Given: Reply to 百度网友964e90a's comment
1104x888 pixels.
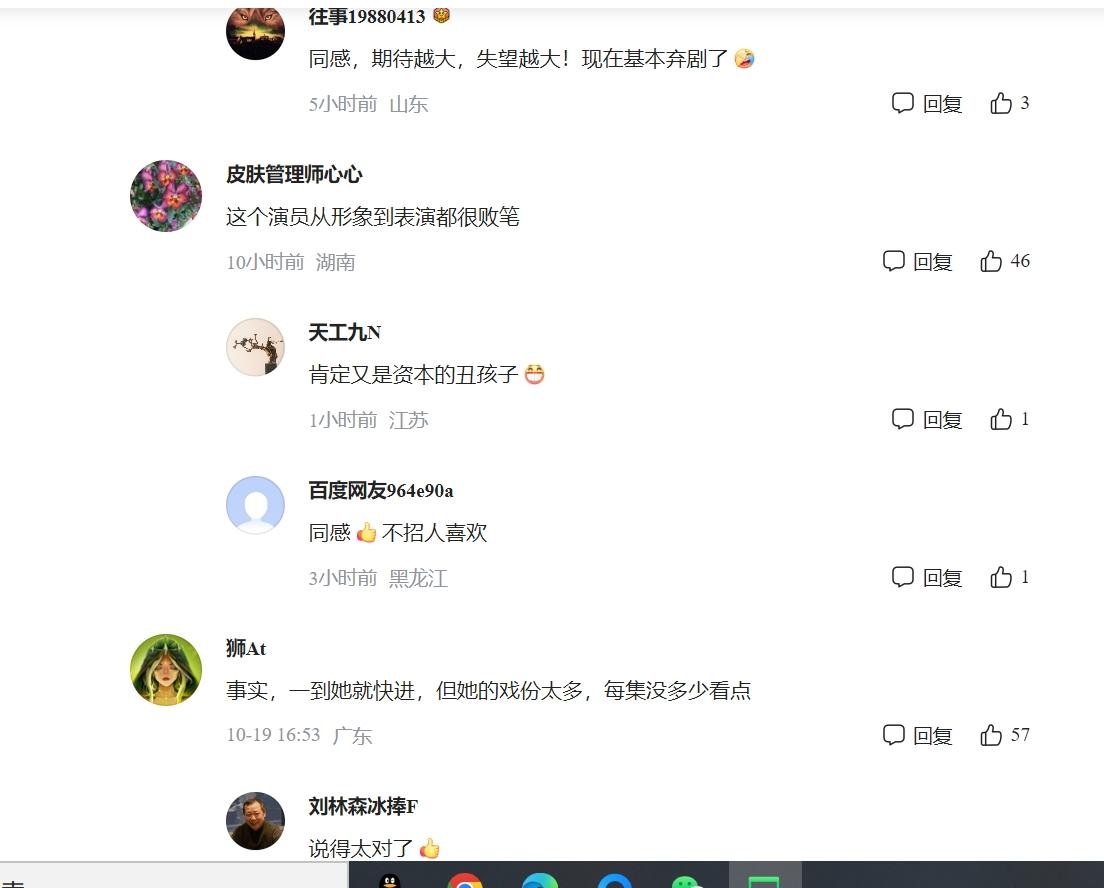Looking at the screenshot, I should (927, 577).
